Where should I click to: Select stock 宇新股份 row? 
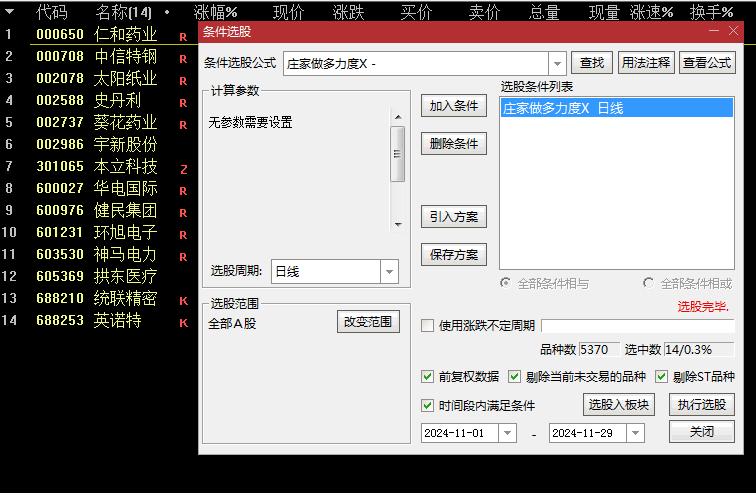coord(99,144)
